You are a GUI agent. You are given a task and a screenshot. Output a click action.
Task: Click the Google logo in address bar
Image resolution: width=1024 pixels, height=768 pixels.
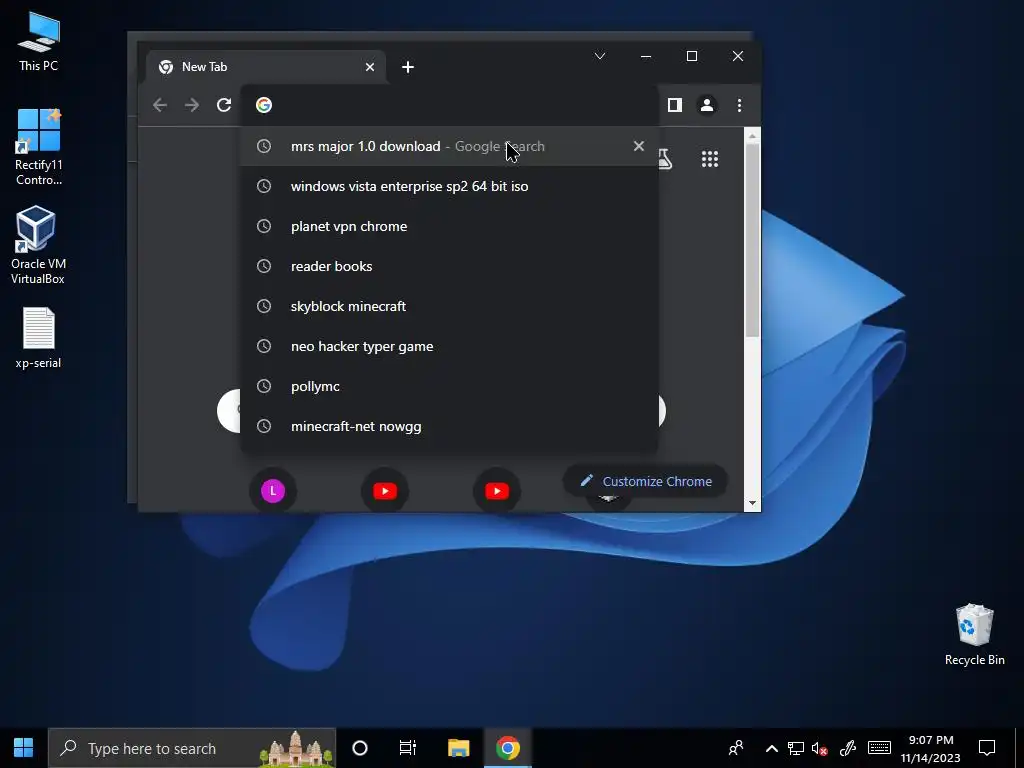264,105
